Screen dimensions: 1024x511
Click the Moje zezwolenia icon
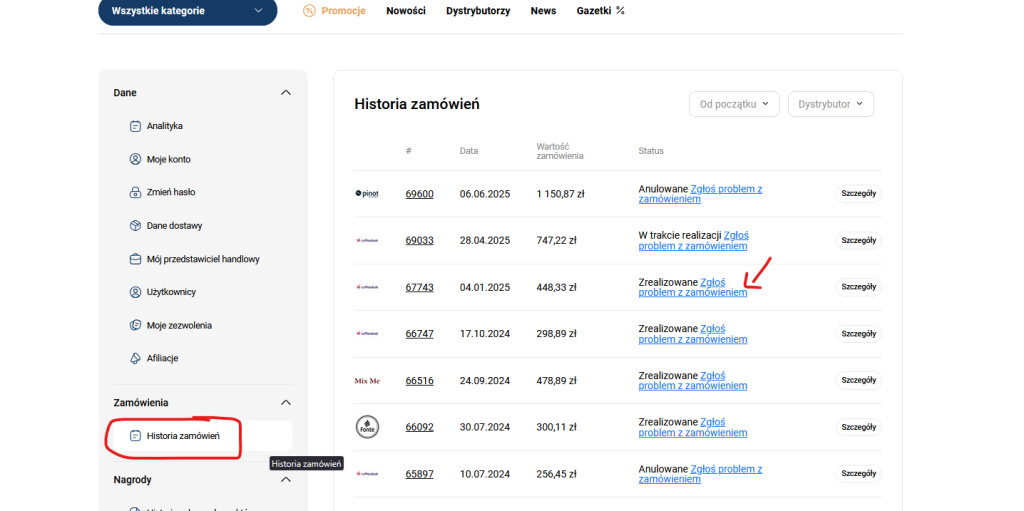[x=135, y=325]
